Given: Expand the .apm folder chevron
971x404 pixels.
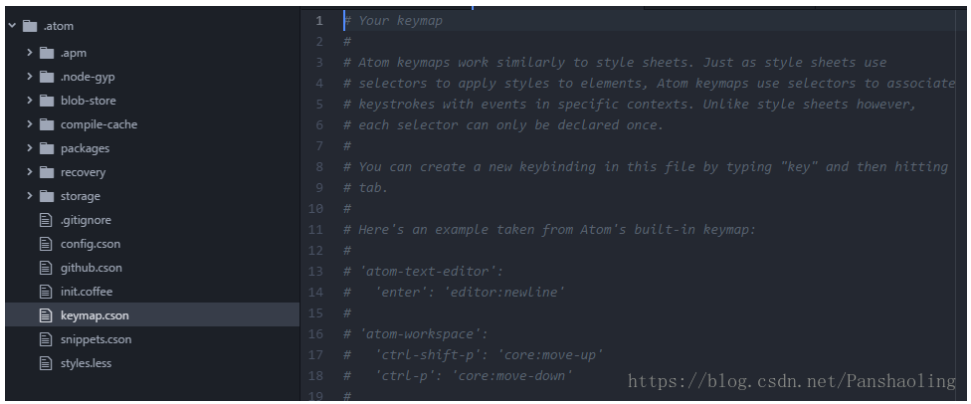Looking at the screenshot, I should coord(29,53).
